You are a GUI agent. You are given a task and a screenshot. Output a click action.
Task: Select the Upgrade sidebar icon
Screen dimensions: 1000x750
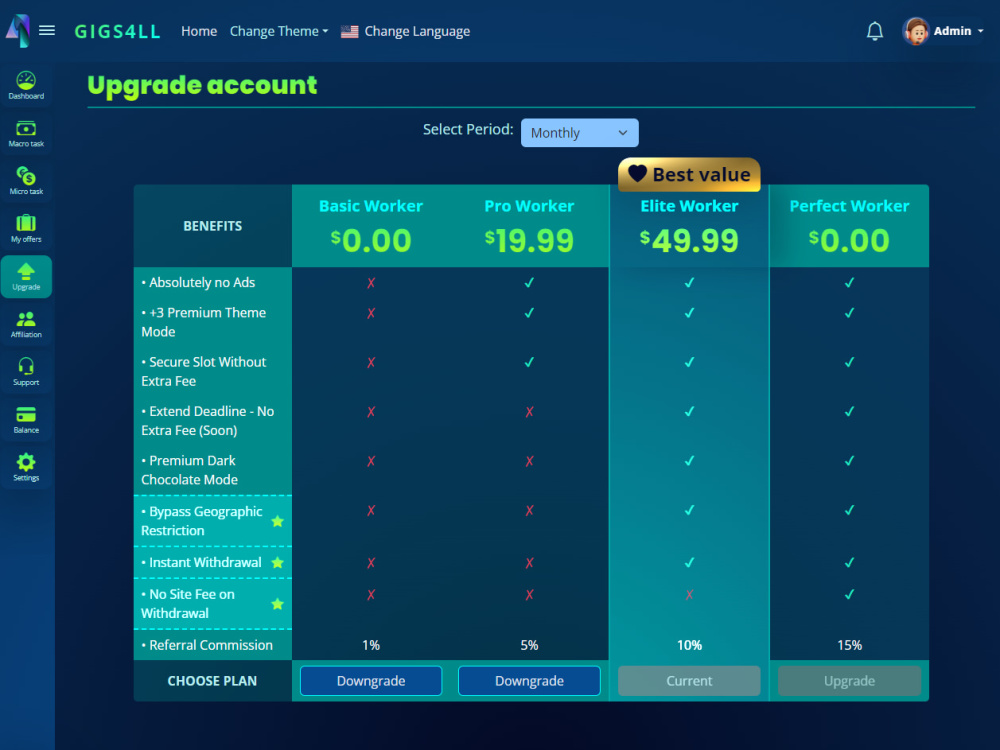[26, 277]
